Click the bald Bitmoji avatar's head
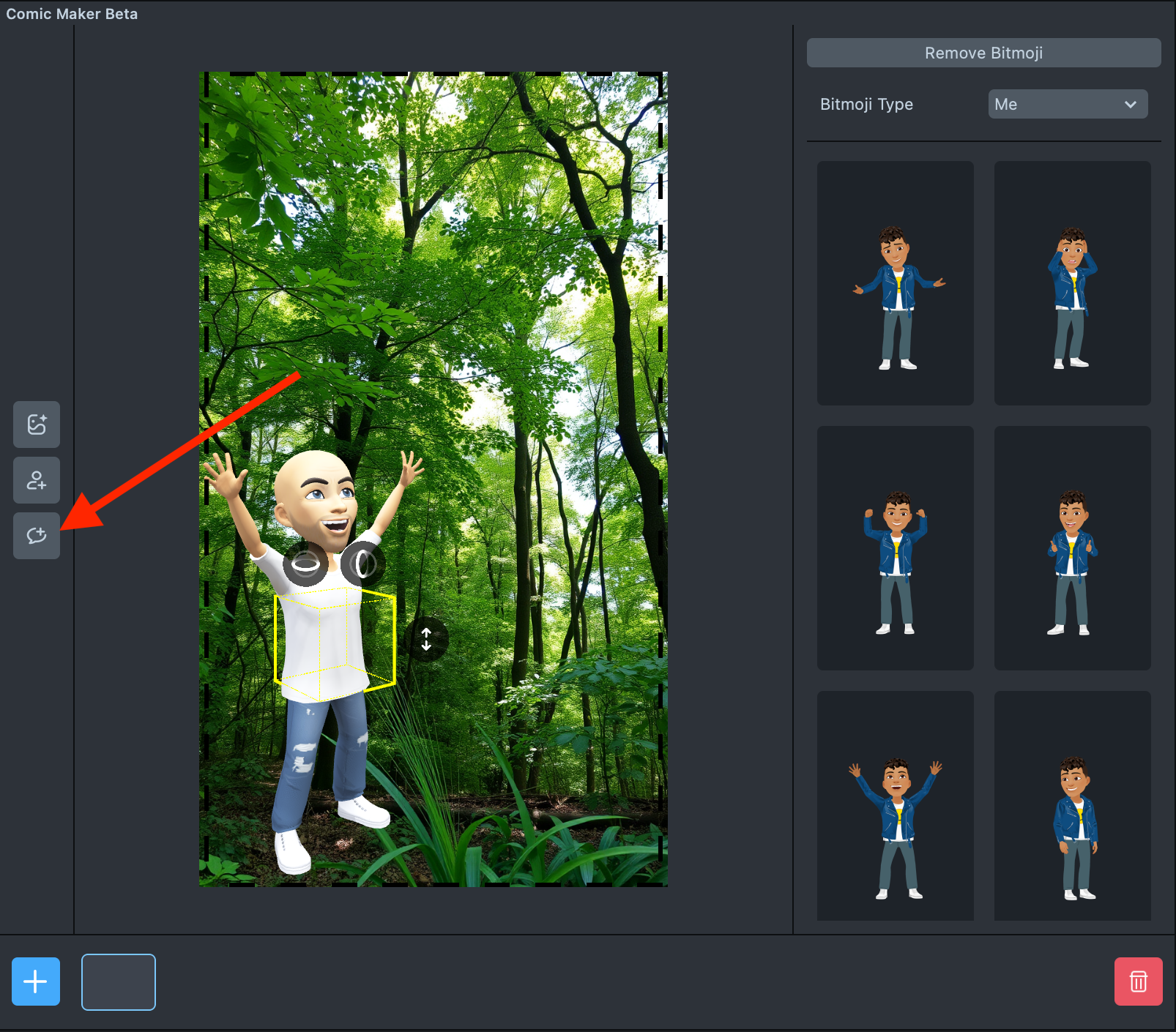Viewport: 1176px width, 1032px height. coord(315,490)
